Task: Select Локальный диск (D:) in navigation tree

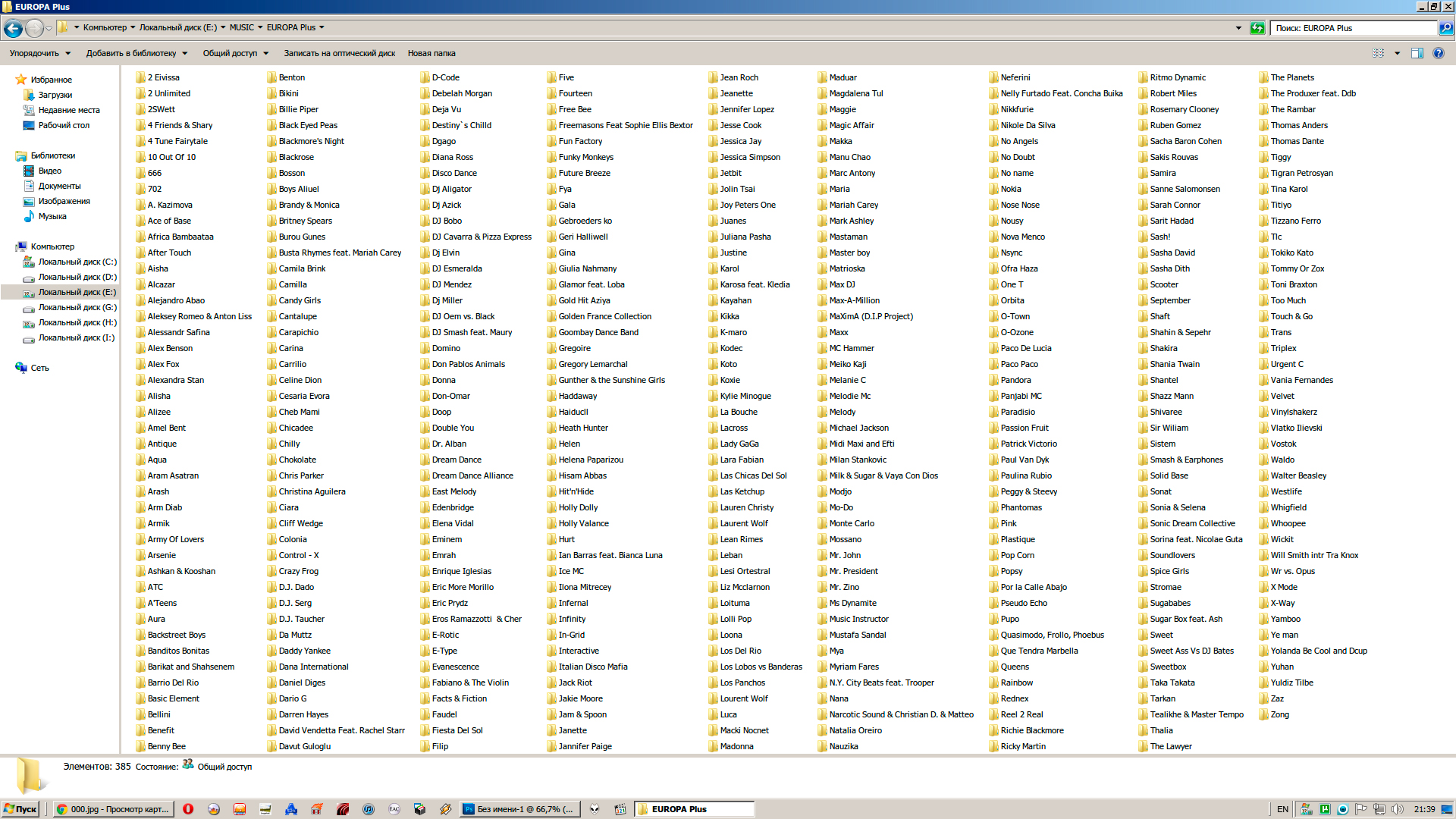Action: pyautogui.click(x=77, y=277)
